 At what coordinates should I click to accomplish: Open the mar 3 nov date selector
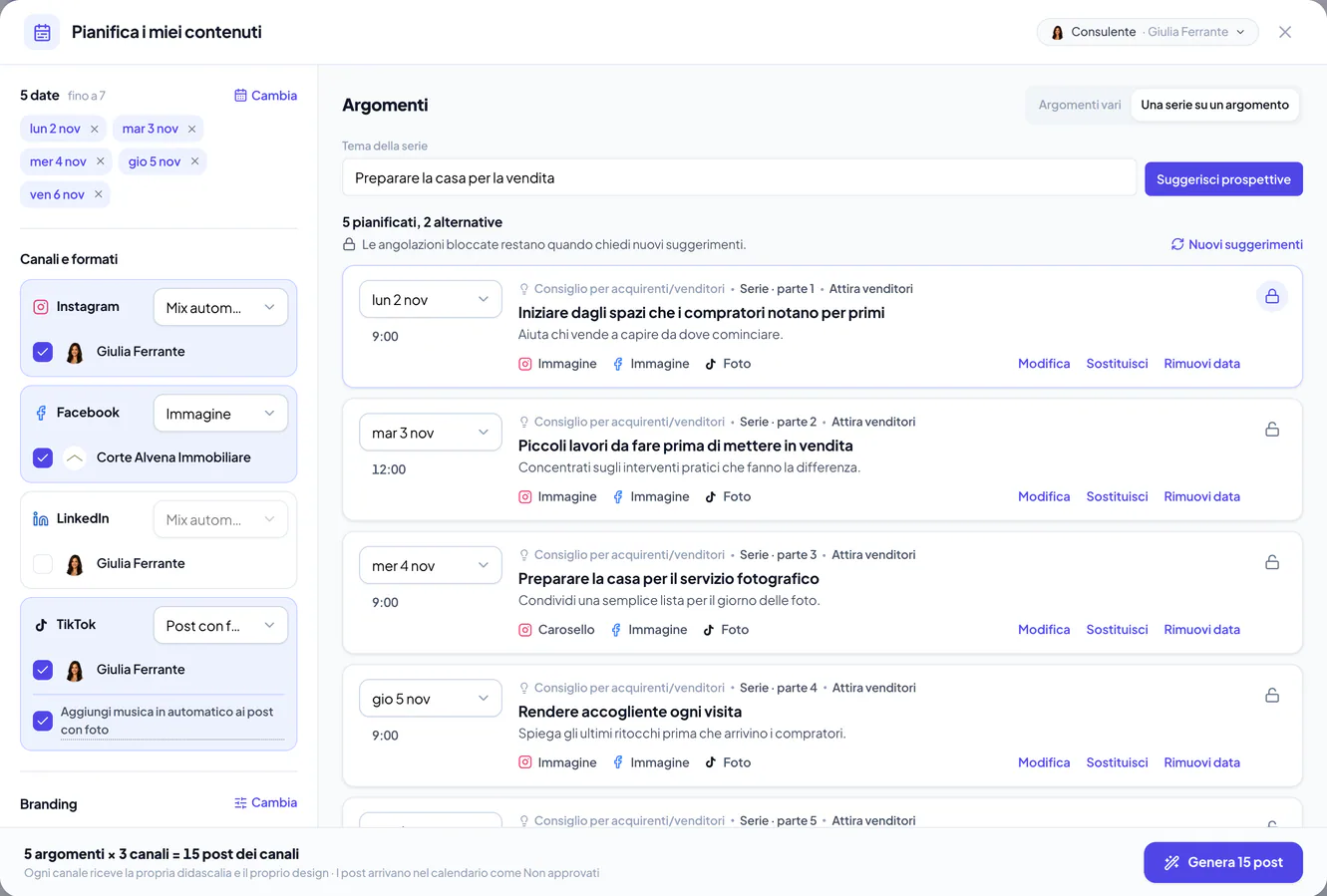430,433
